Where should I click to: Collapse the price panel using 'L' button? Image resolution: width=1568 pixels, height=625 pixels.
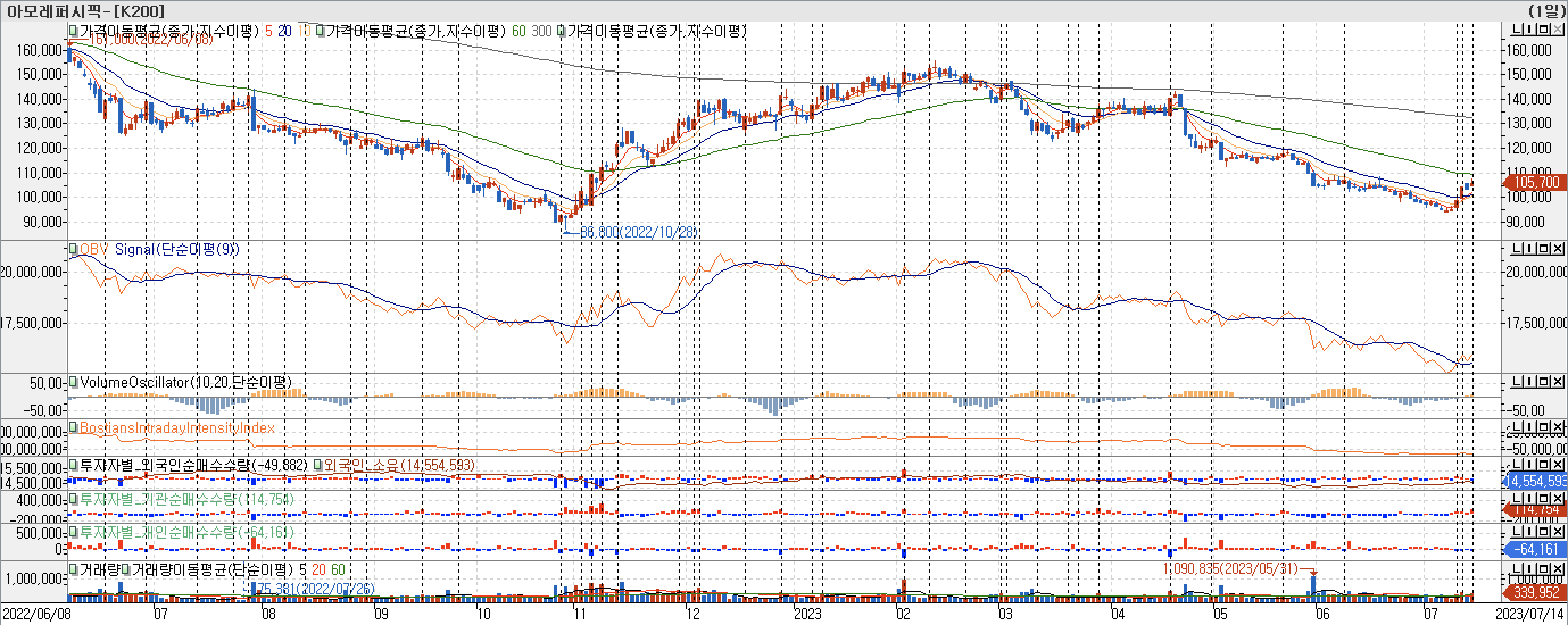click(x=1518, y=29)
